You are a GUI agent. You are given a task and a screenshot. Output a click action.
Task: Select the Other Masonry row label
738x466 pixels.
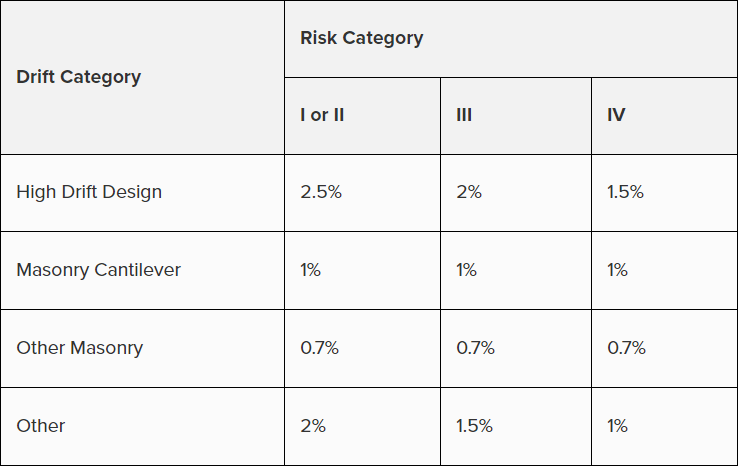point(80,348)
